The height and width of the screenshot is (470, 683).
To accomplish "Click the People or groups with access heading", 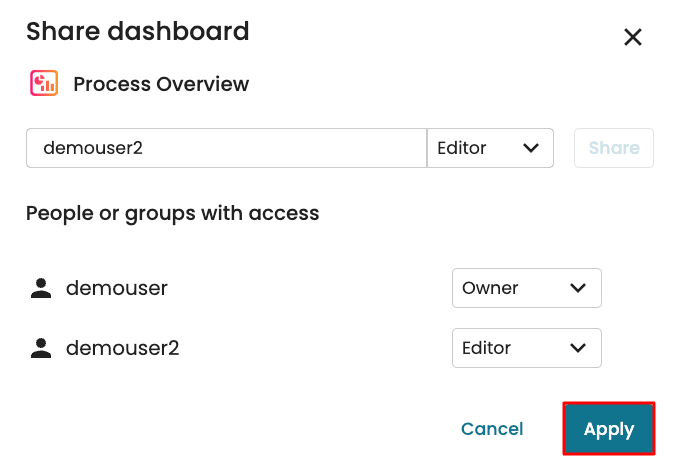I will pyautogui.click(x=173, y=213).
